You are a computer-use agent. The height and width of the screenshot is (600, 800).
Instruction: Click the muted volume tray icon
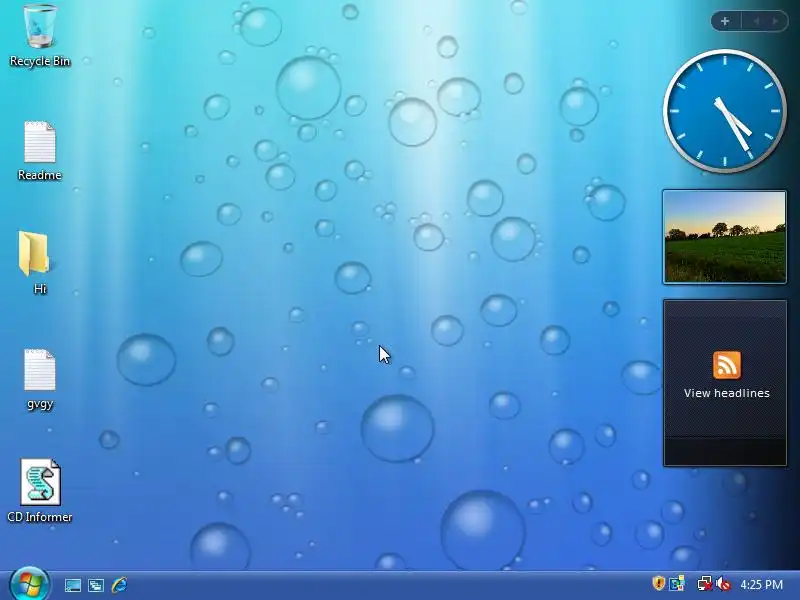pyautogui.click(x=723, y=584)
